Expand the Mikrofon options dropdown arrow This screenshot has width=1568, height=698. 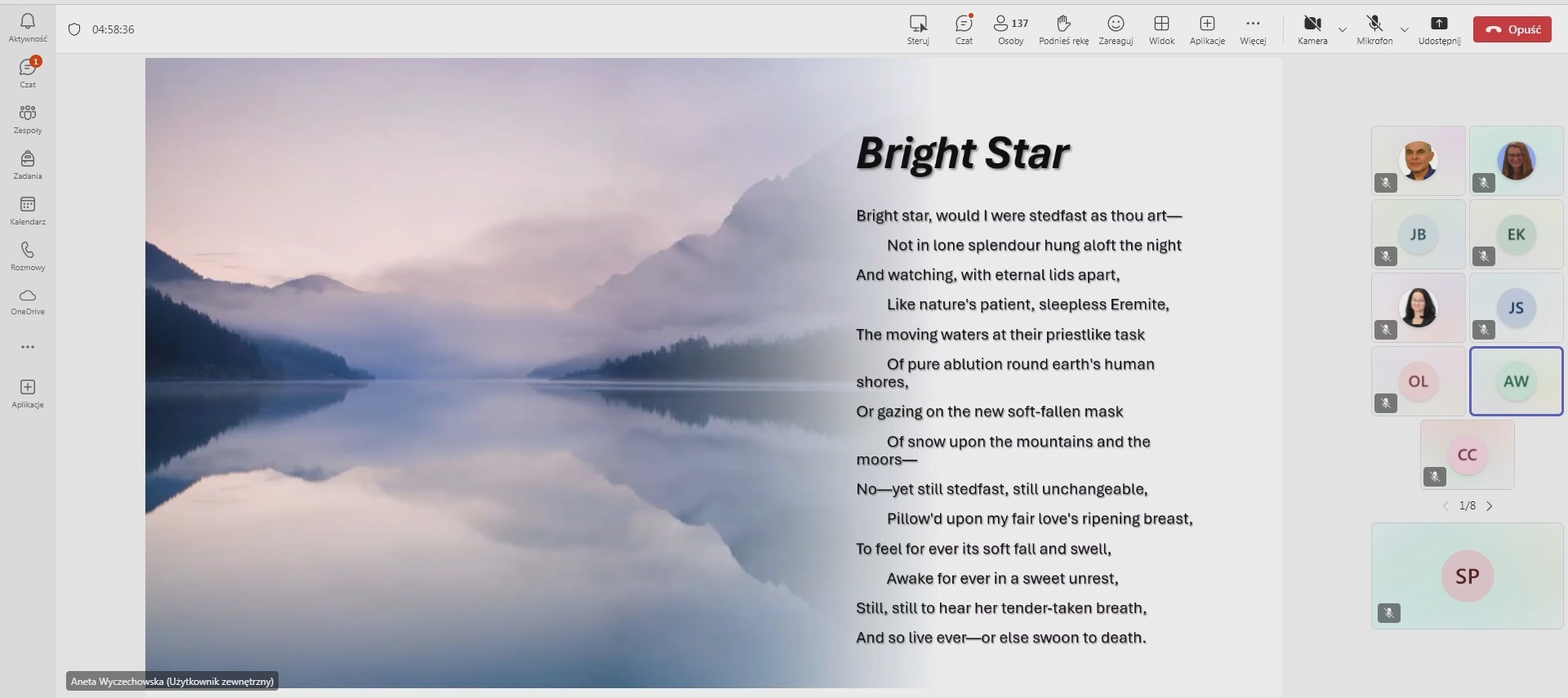tap(1405, 29)
